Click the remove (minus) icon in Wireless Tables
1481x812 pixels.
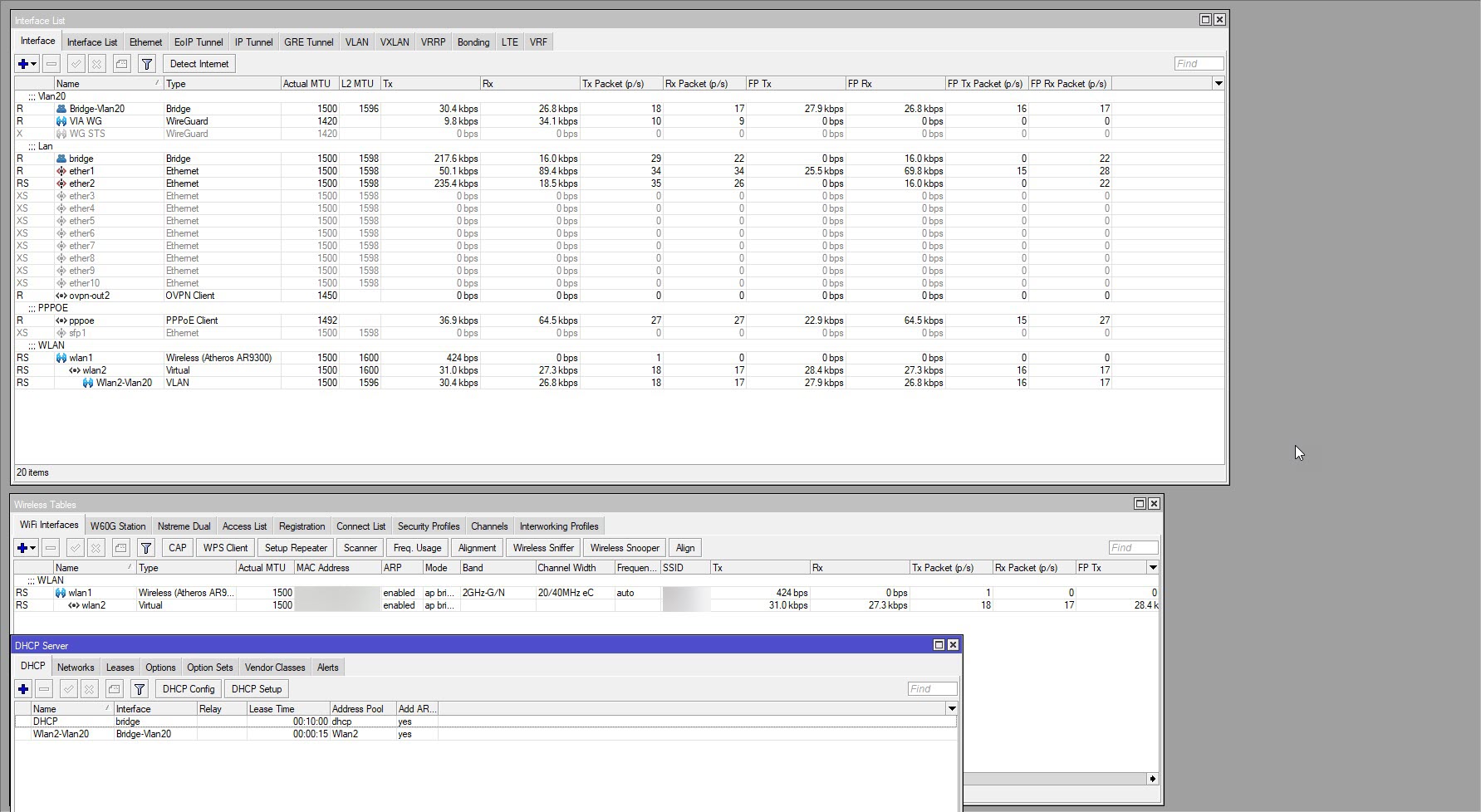[x=51, y=548]
